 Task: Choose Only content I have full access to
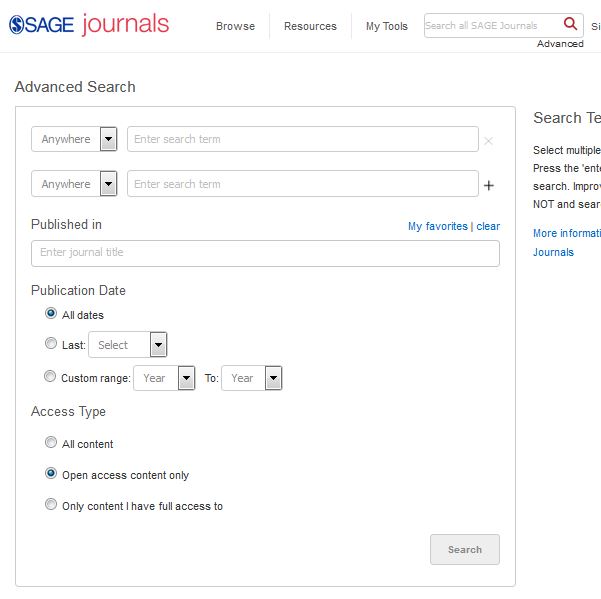(51, 505)
